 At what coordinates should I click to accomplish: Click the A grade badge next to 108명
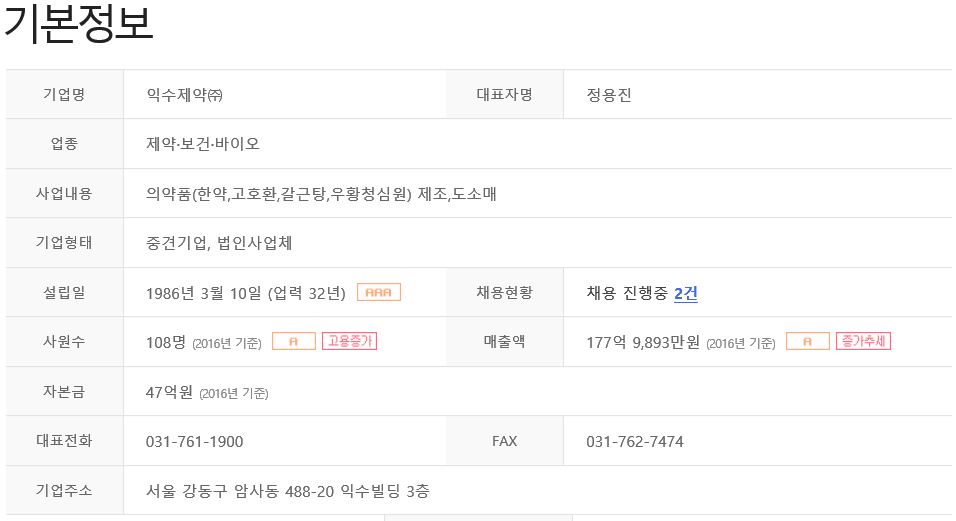[294, 341]
